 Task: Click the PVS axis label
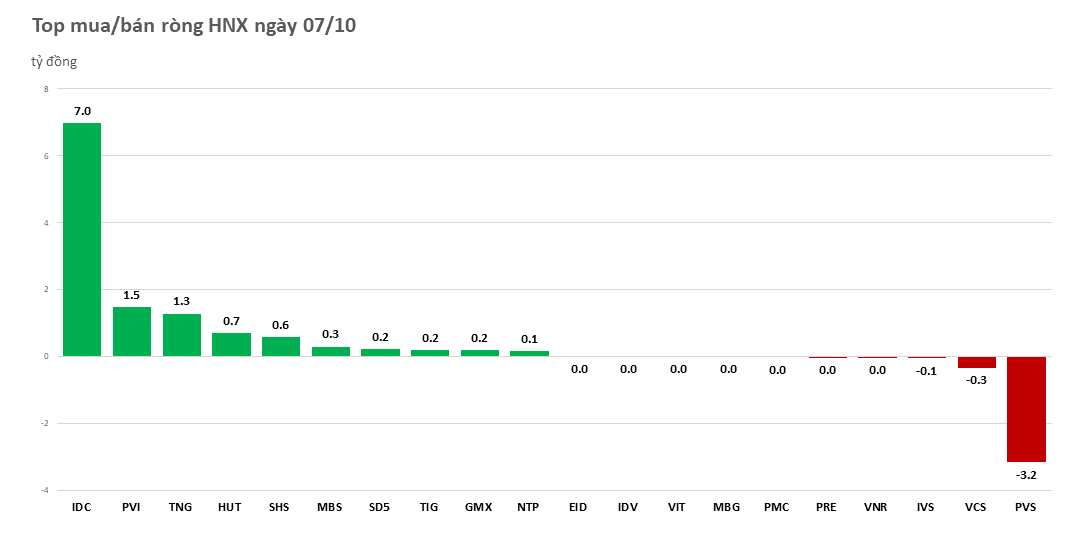coord(1025,508)
